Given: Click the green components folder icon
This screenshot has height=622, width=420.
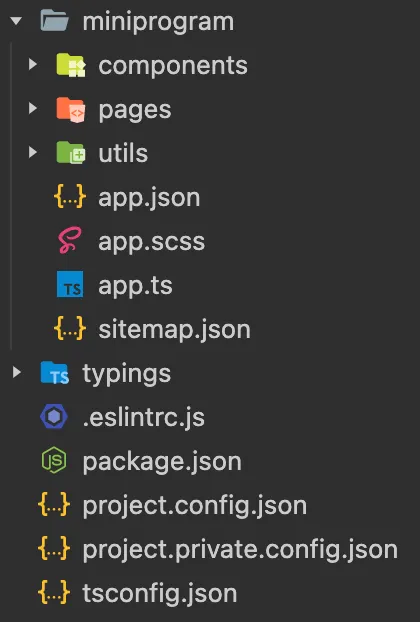Looking at the screenshot, I should (71, 65).
